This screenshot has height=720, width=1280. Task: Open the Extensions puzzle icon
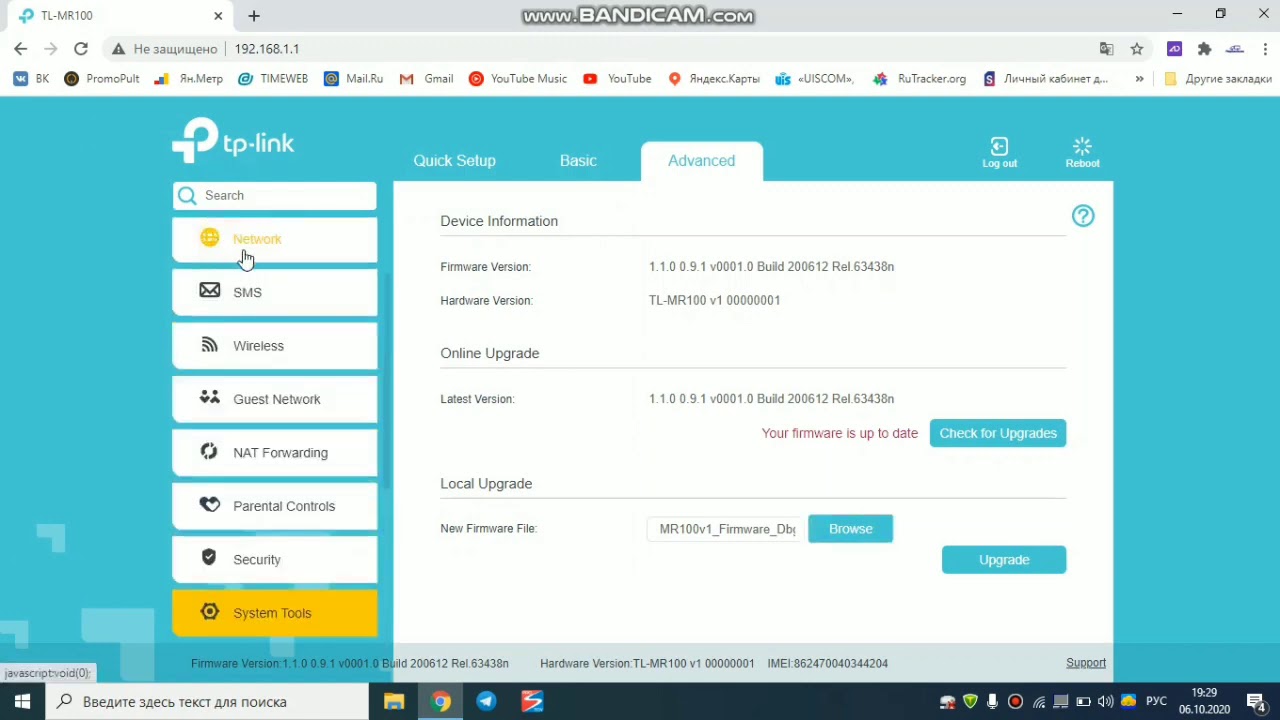click(1205, 49)
